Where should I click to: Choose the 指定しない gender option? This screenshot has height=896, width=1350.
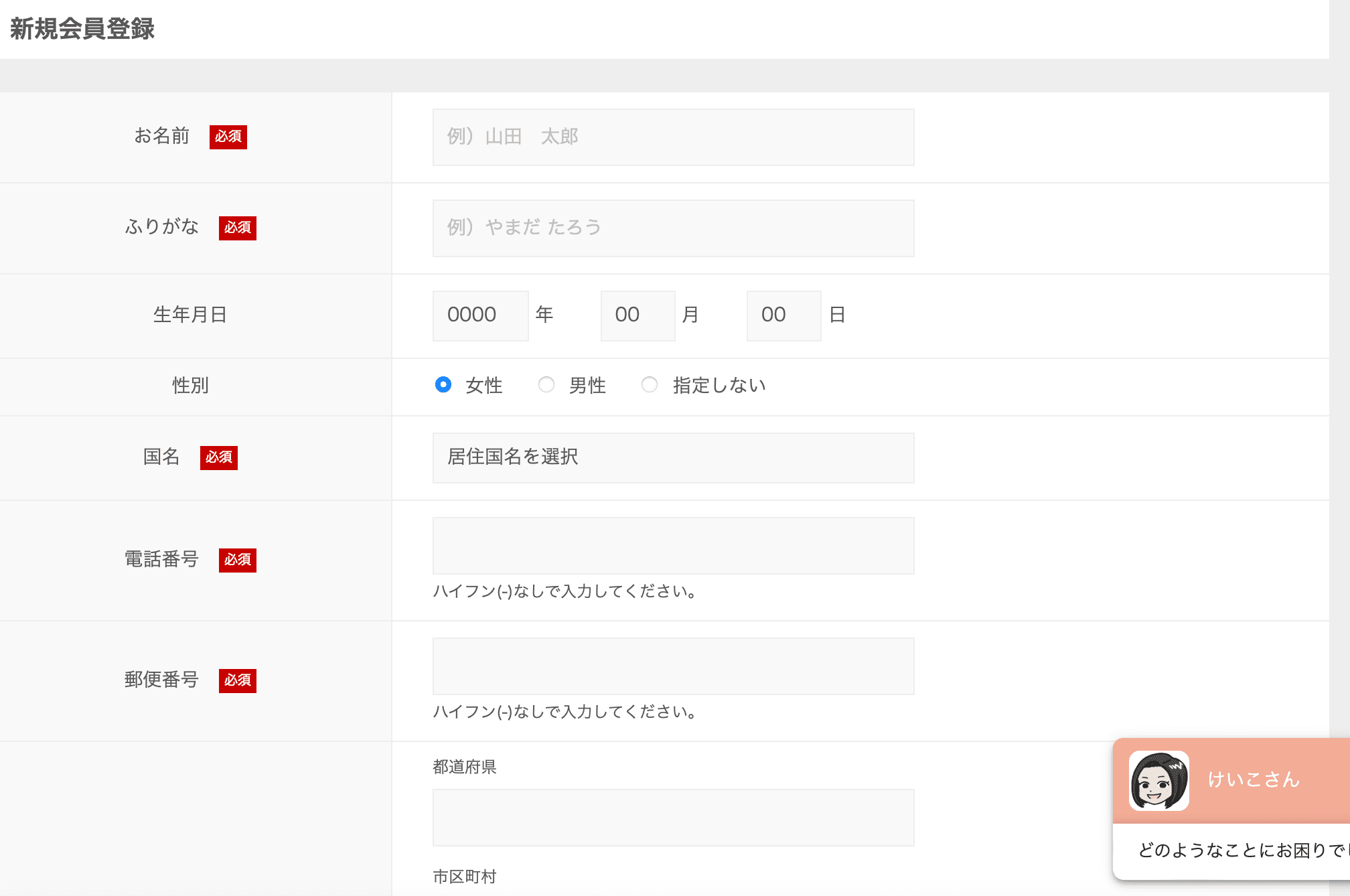pos(650,384)
